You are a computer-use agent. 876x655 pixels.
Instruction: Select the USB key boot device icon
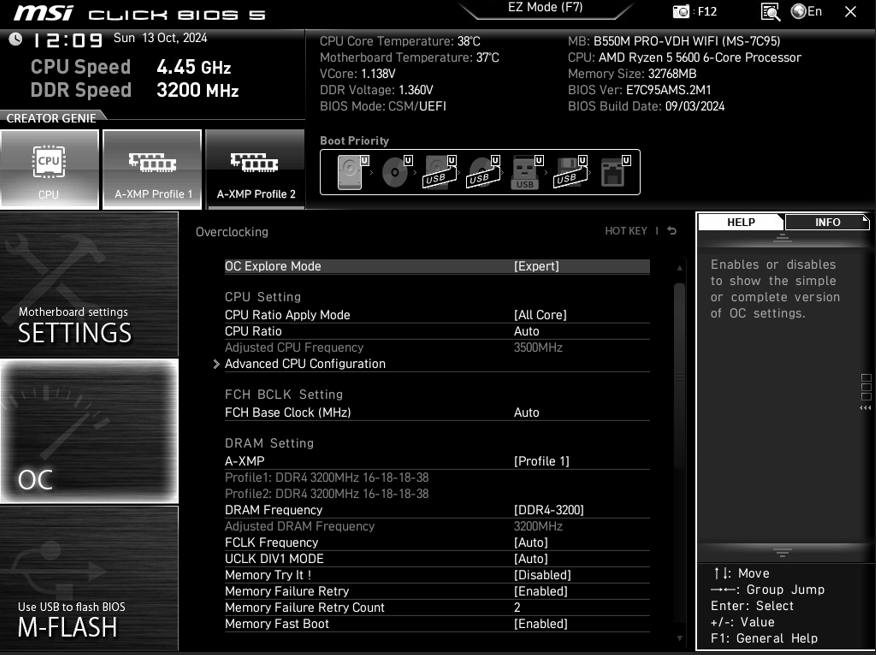525,172
